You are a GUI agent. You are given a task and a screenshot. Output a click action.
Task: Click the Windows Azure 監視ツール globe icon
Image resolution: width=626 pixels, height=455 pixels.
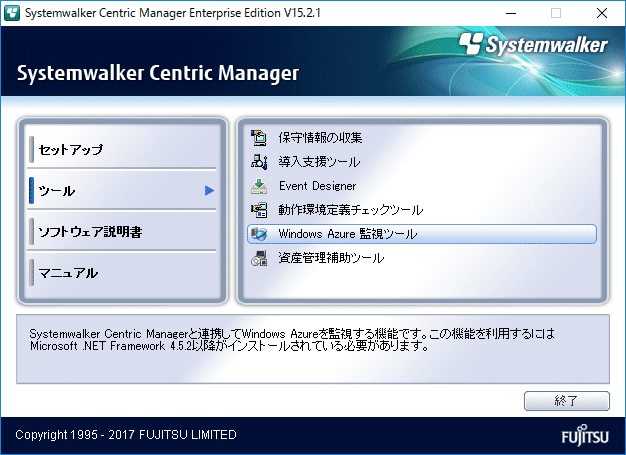(259, 234)
